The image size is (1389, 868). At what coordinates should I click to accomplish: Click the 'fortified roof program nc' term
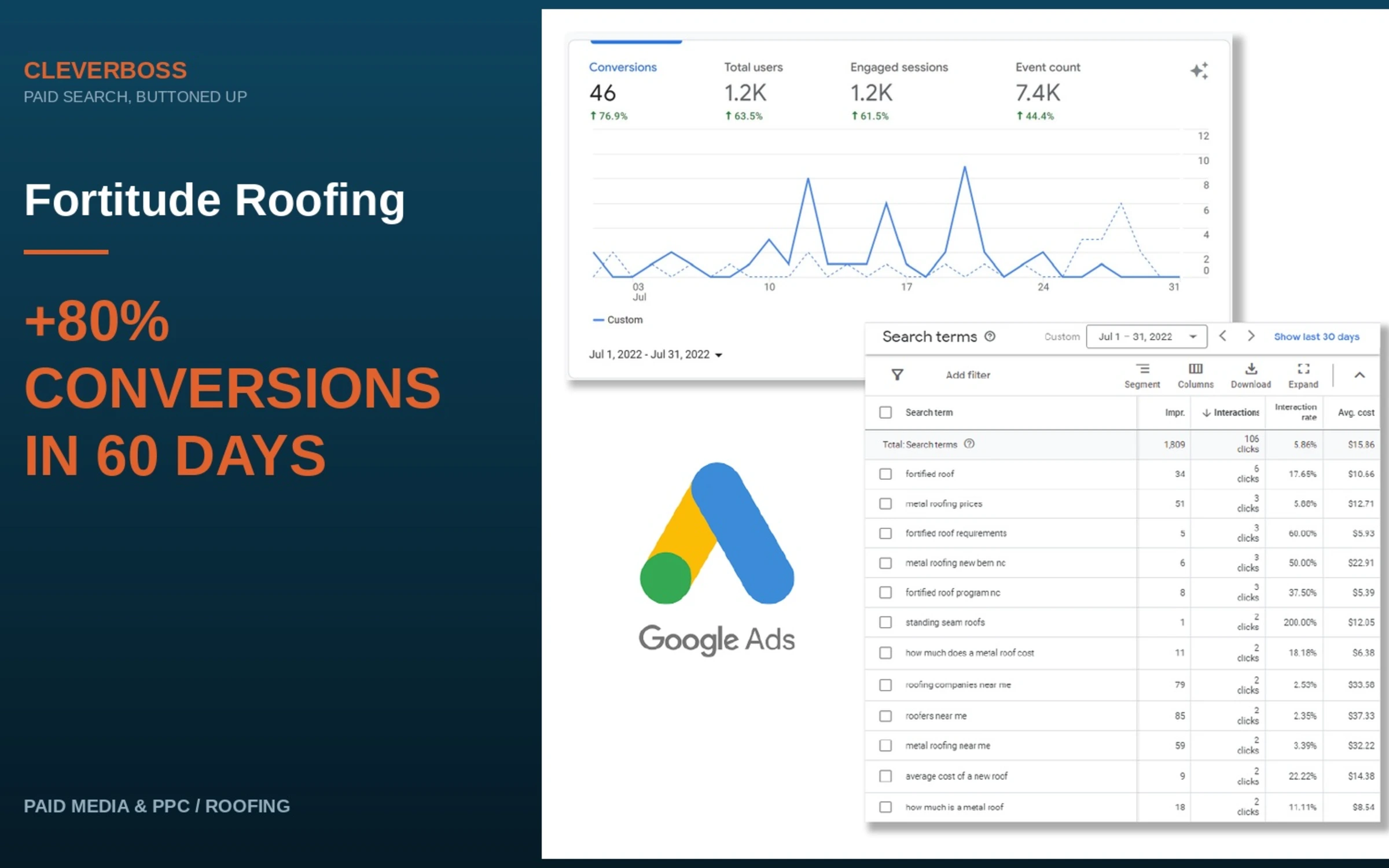tap(953, 593)
